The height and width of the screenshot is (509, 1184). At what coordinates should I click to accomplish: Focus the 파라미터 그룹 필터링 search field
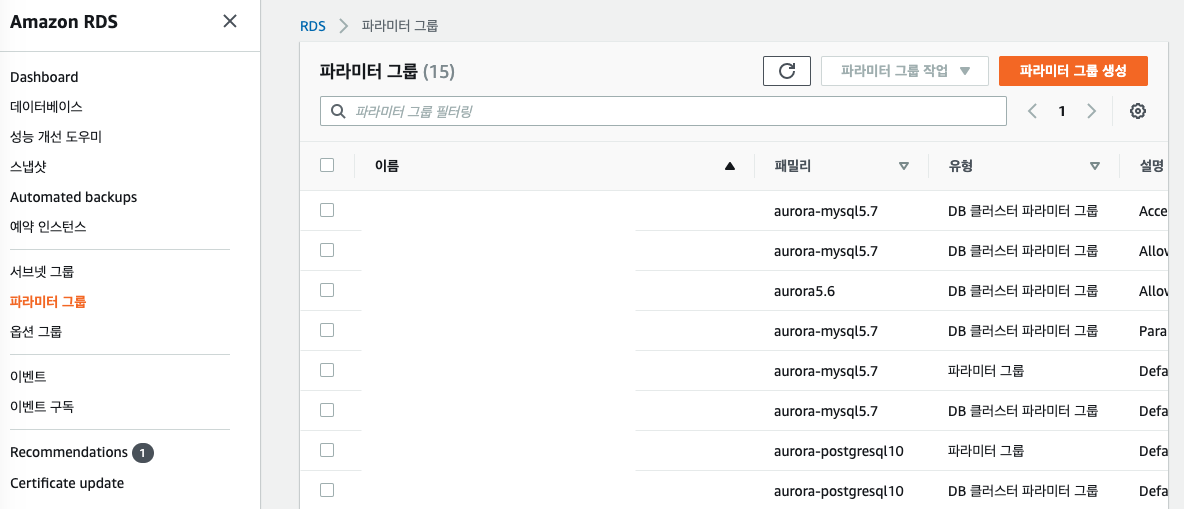pos(670,111)
